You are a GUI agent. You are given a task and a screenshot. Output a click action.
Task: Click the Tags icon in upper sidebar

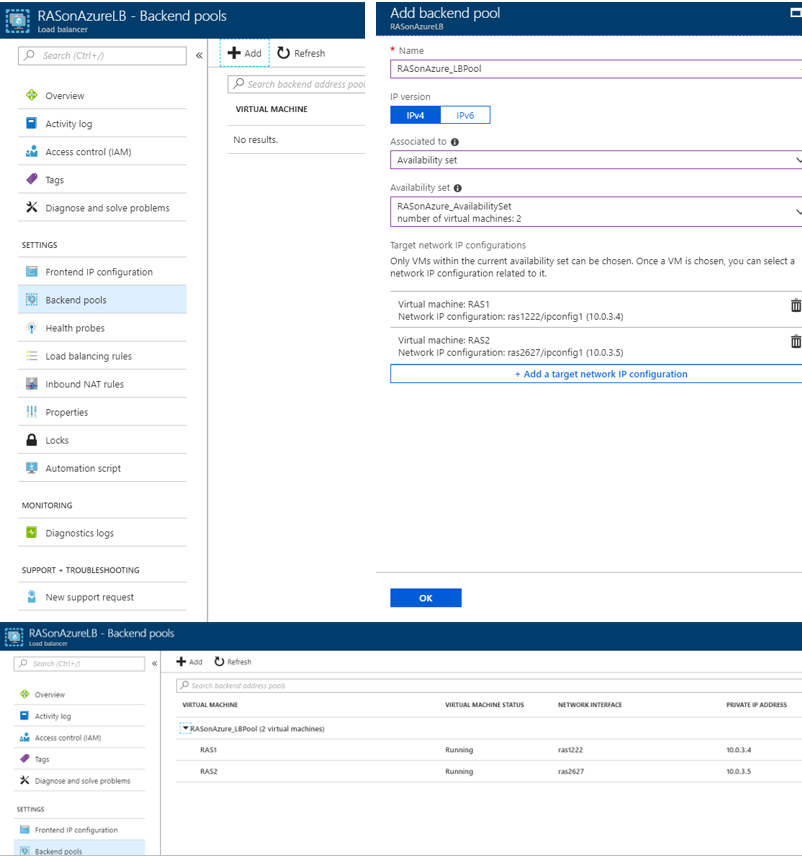pyautogui.click(x=31, y=180)
